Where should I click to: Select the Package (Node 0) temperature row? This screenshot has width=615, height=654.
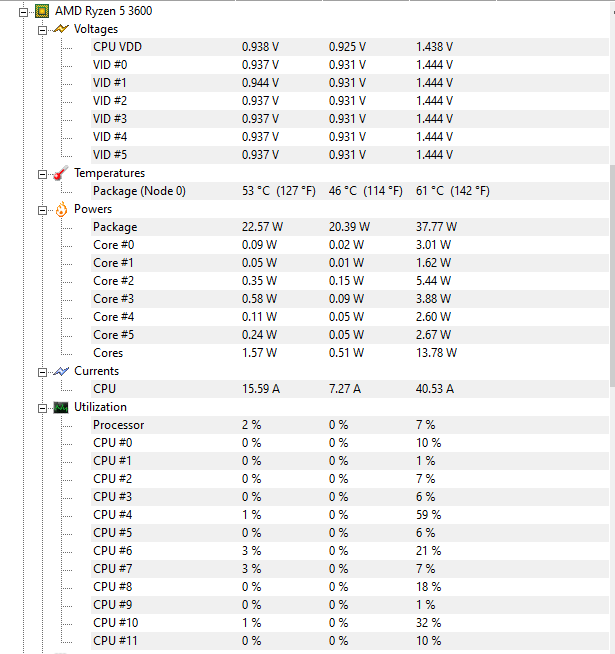click(350, 191)
